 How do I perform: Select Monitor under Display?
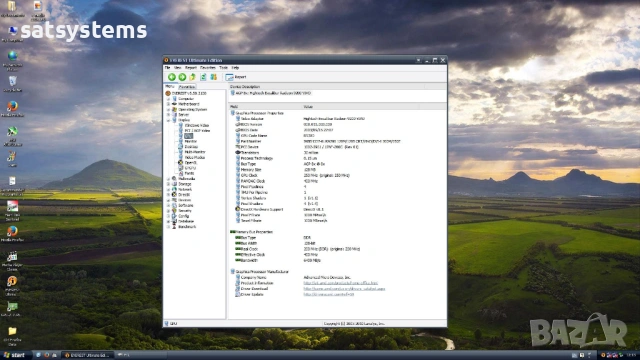click(188, 141)
